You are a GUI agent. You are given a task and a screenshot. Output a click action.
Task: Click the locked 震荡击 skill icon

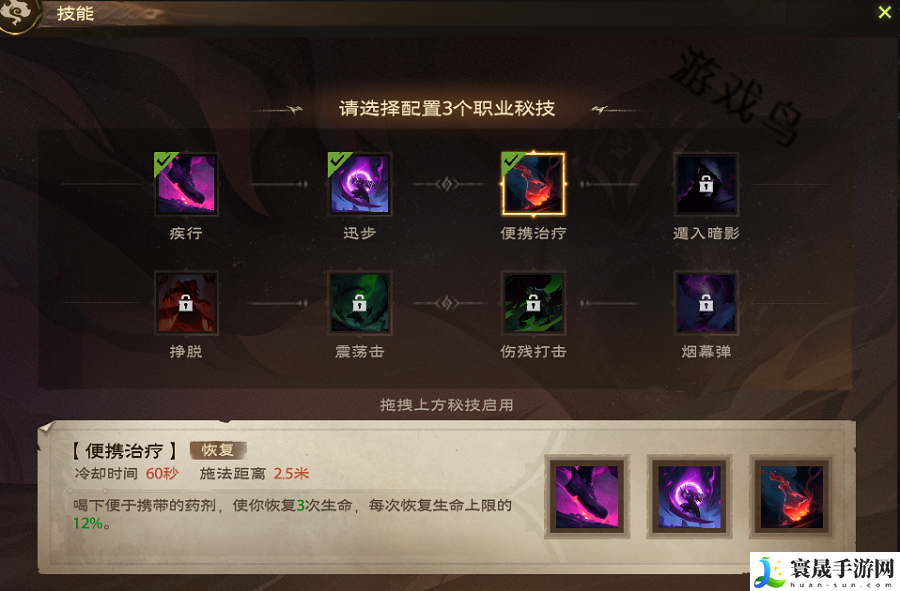coord(360,302)
